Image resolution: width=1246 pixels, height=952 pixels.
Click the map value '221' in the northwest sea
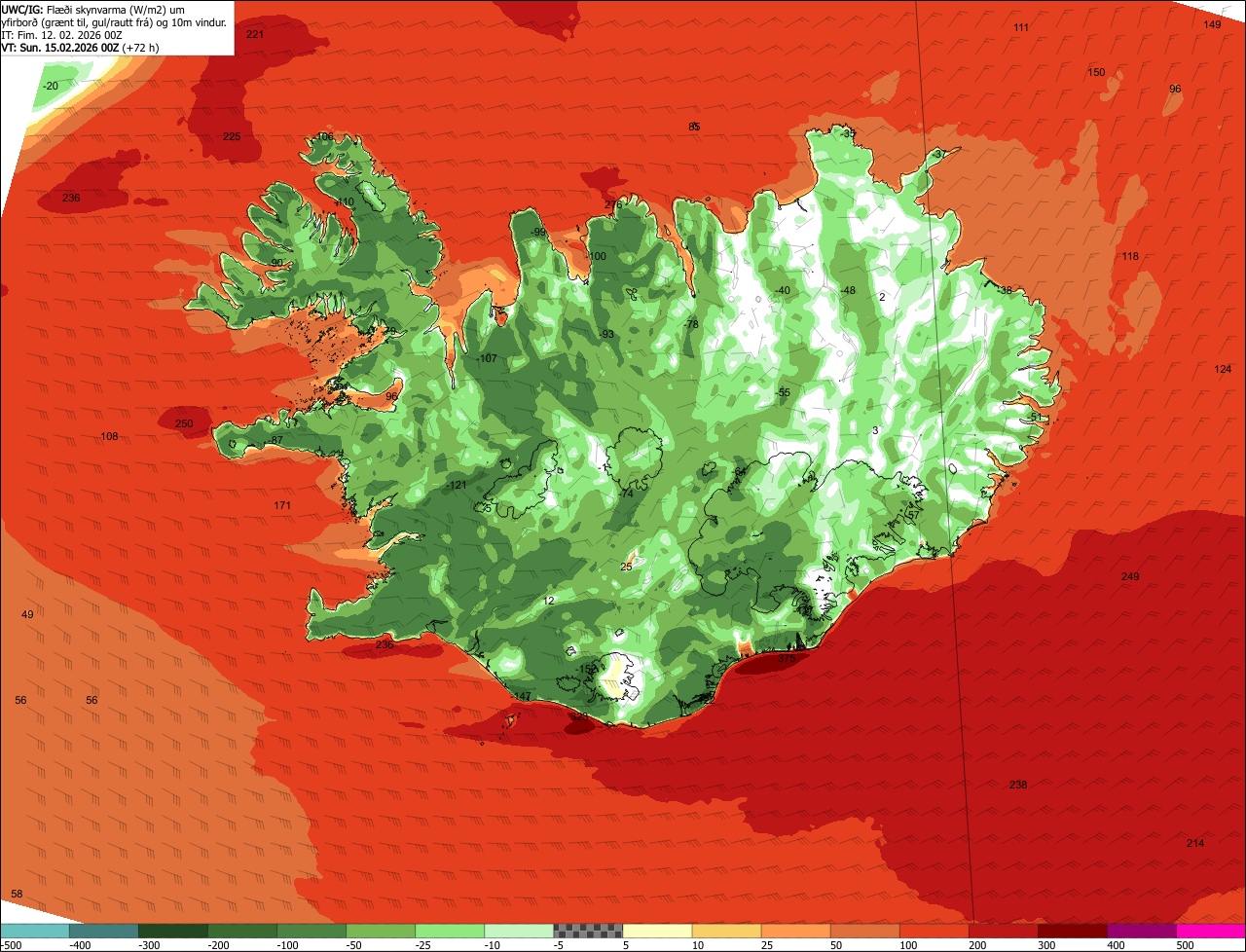coord(255,34)
